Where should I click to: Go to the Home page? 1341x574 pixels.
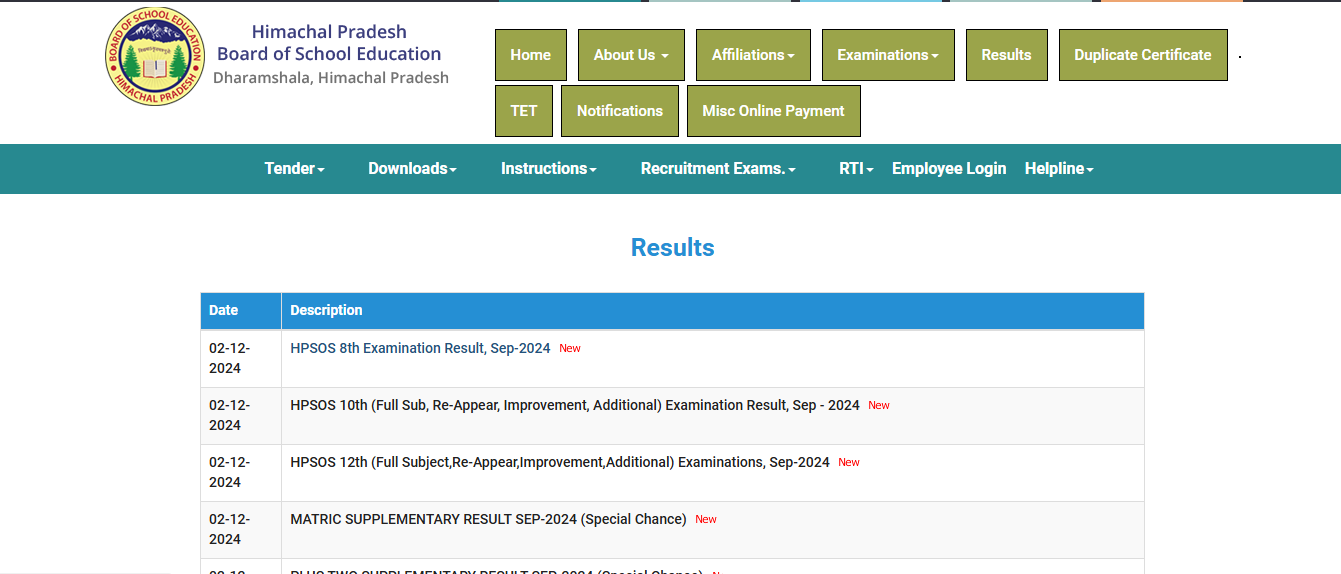click(x=530, y=55)
